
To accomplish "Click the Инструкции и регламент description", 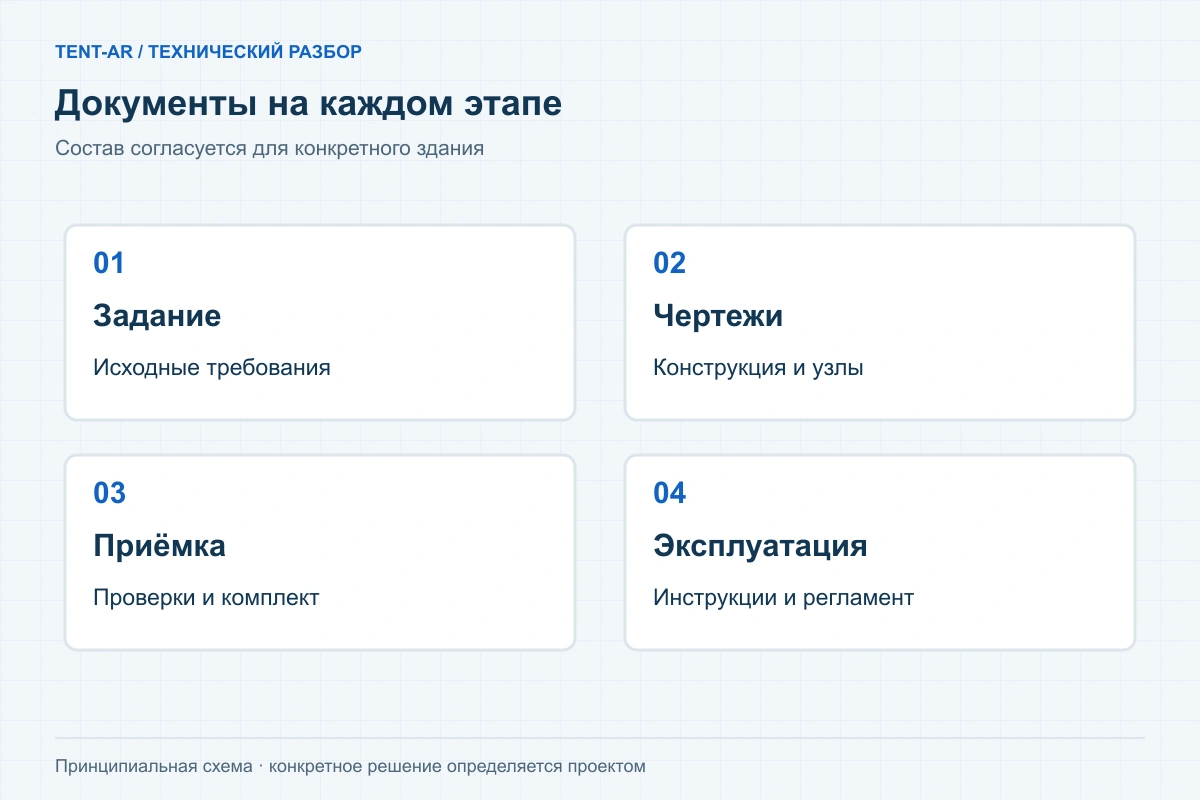I will coord(783,598).
